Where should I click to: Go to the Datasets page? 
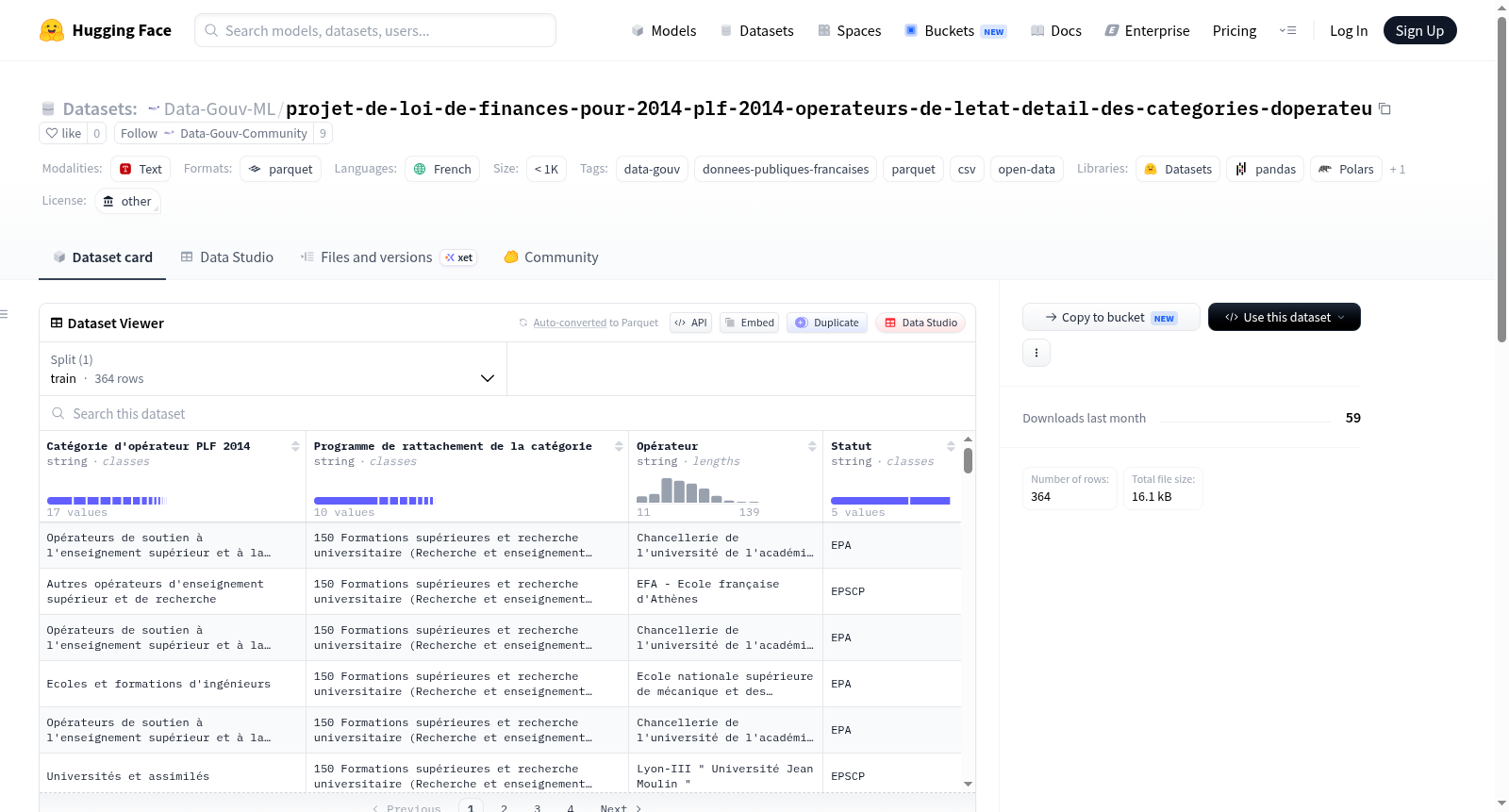pos(756,30)
